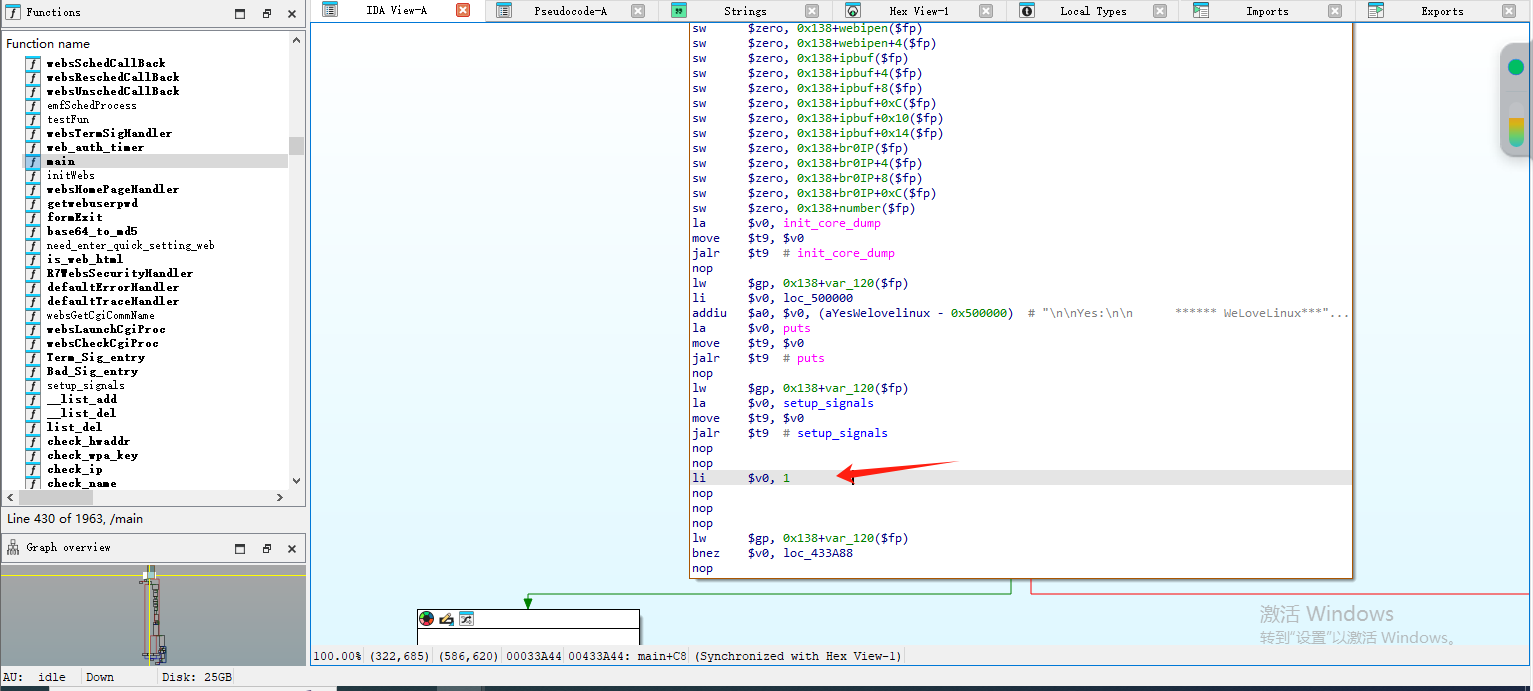Switch to the Pseudocode-A tab

pyautogui.click(x=570, y=11)
